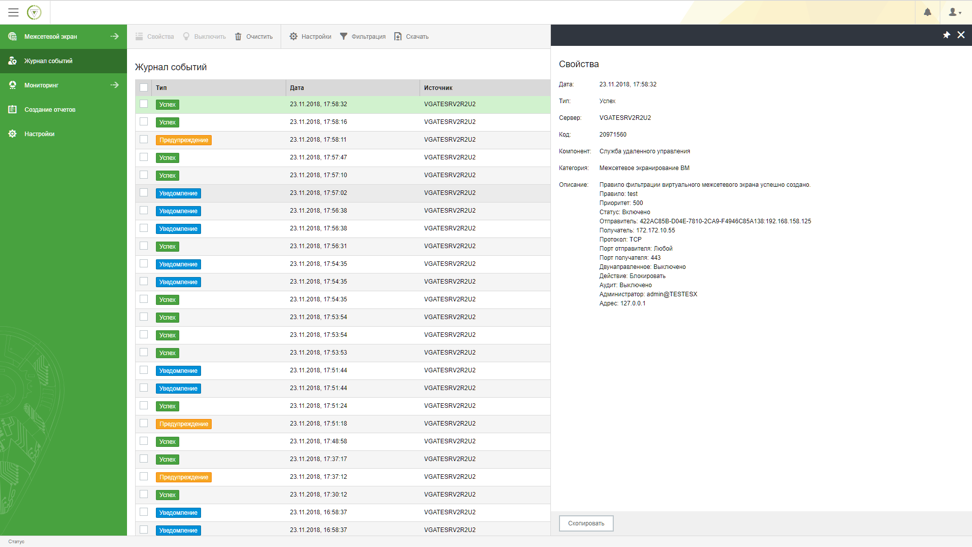Open Фильтрация funnel icon
Image resolution: width=972 pixels, height=547 pixels.
point(343,37)
